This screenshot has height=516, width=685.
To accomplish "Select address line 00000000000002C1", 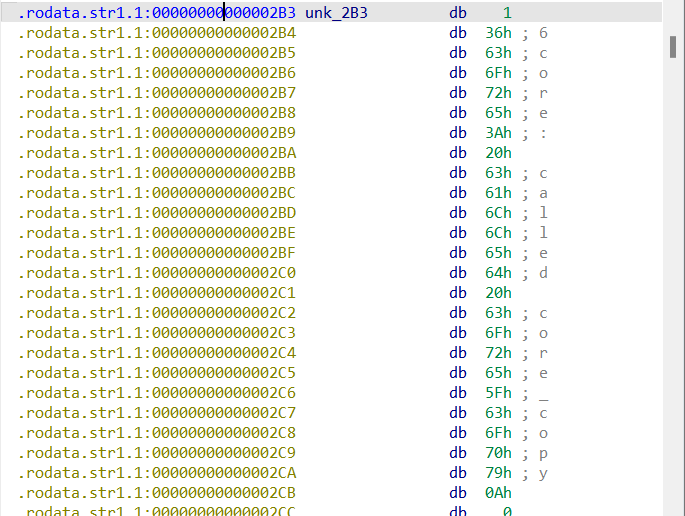I will (x=157, y=293).
